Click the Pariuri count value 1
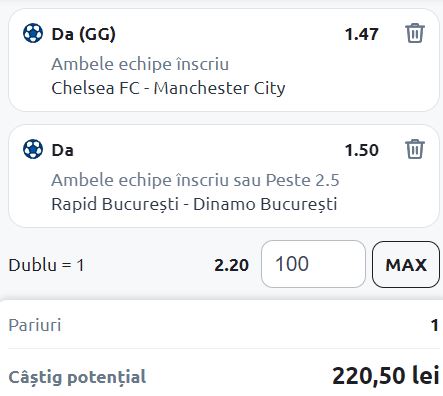Viewport: 443px width, 396px height. coord(434,325)
